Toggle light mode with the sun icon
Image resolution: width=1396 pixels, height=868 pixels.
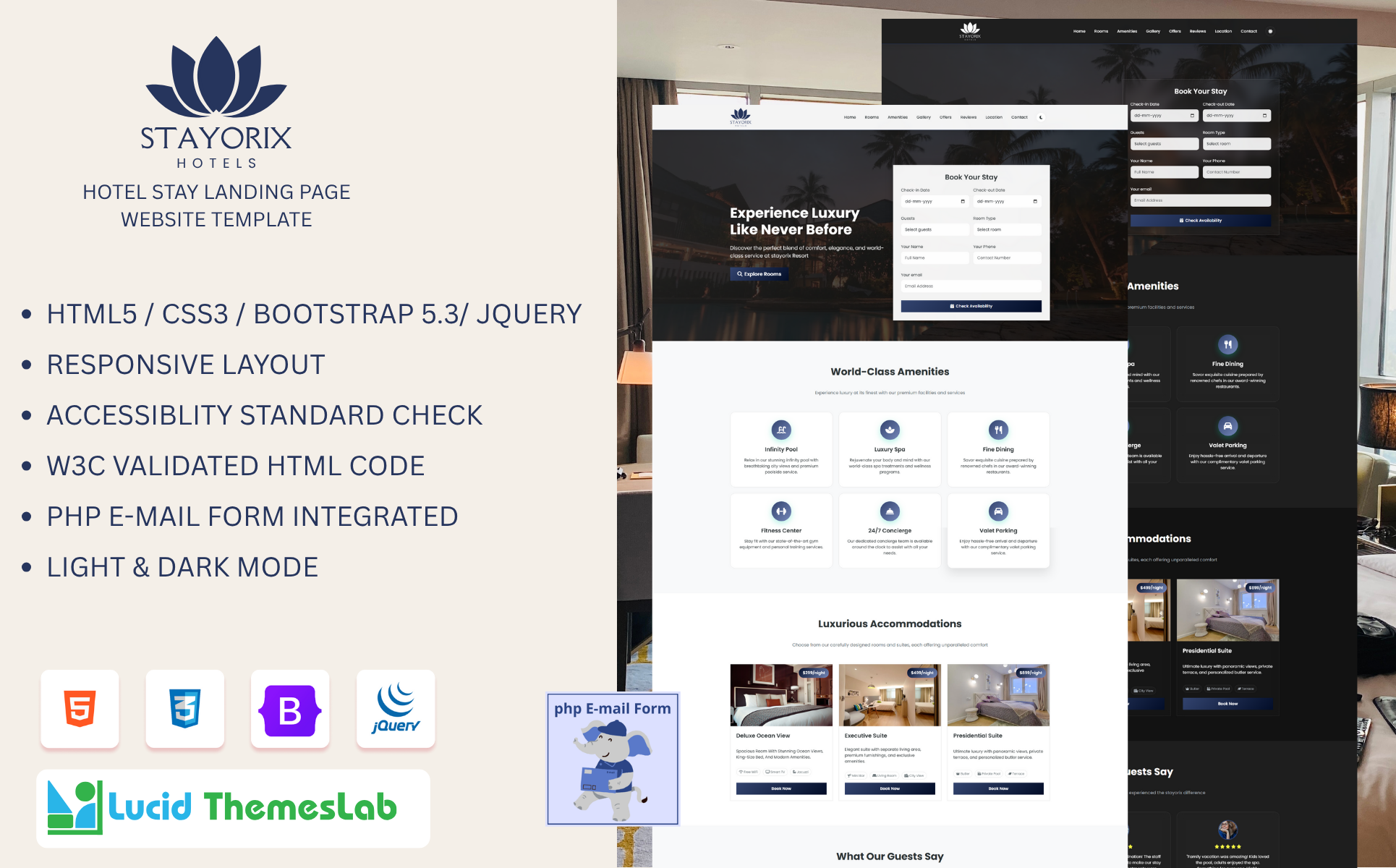tap(1270, 31)
